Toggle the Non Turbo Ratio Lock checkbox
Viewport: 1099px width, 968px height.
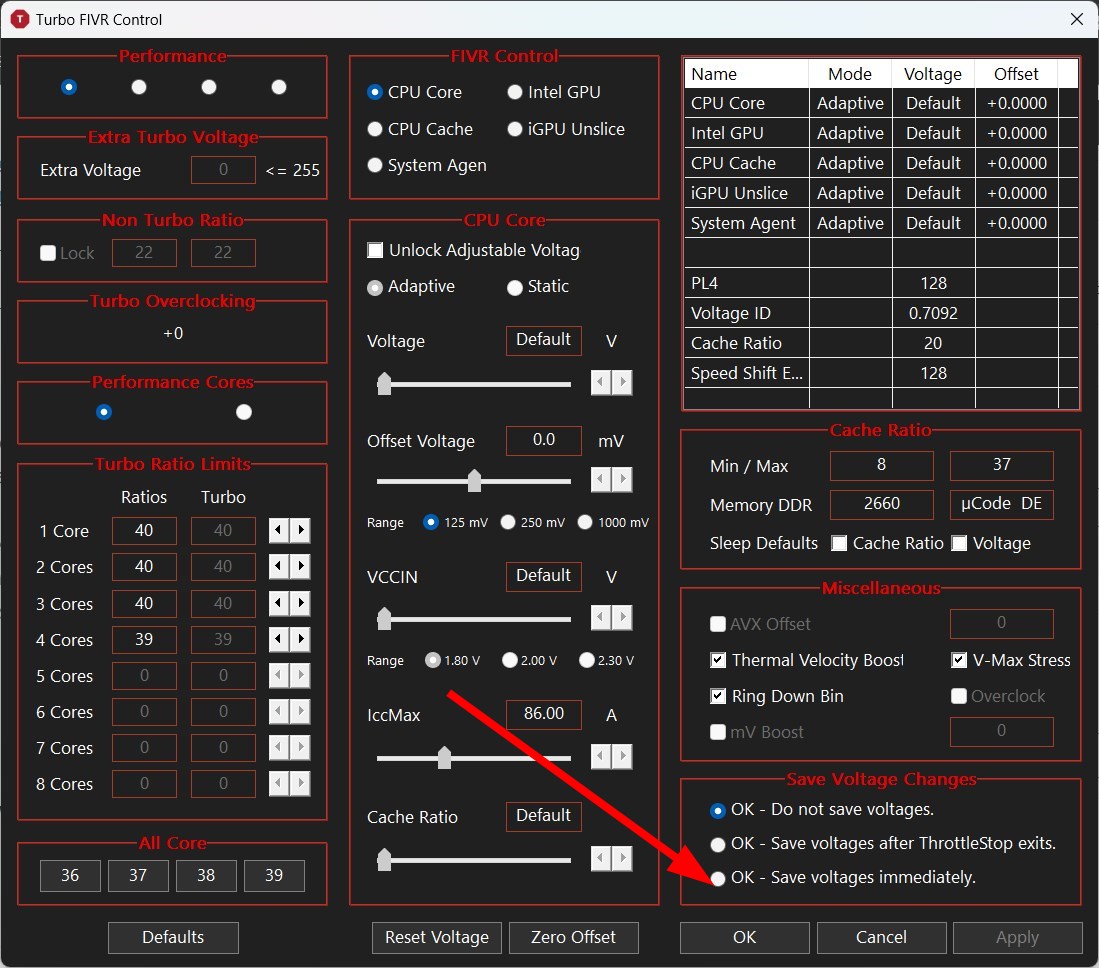48,253
